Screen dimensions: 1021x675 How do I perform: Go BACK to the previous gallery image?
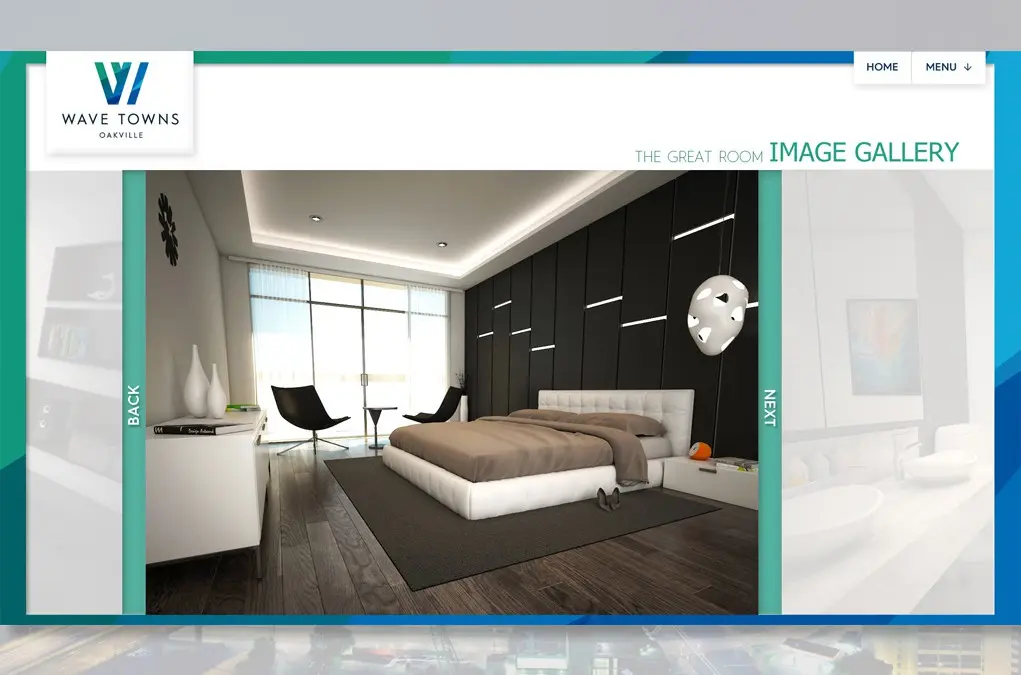coord(134,393)
